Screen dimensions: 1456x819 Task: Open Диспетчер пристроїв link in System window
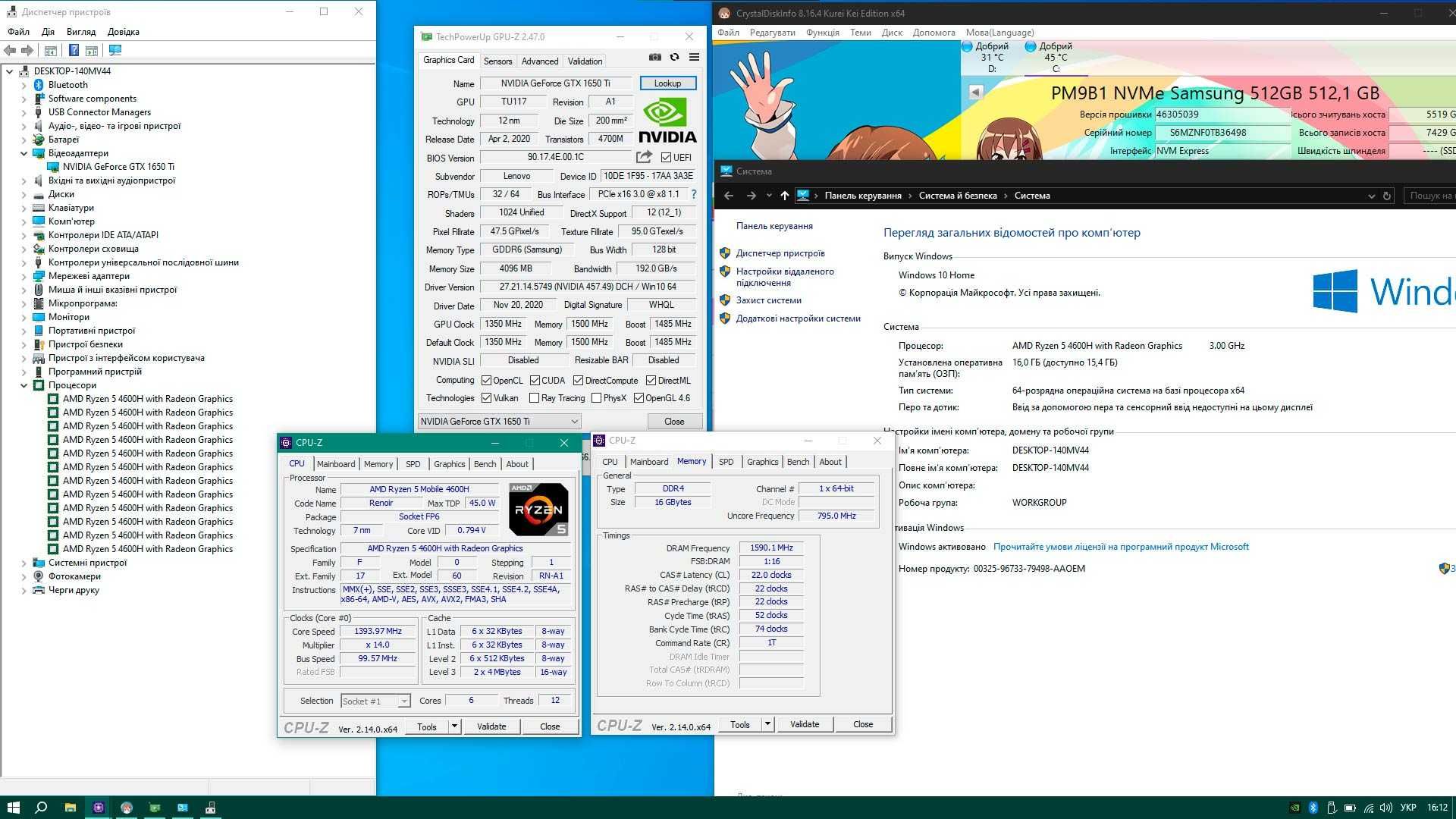[x=780, y=253]
